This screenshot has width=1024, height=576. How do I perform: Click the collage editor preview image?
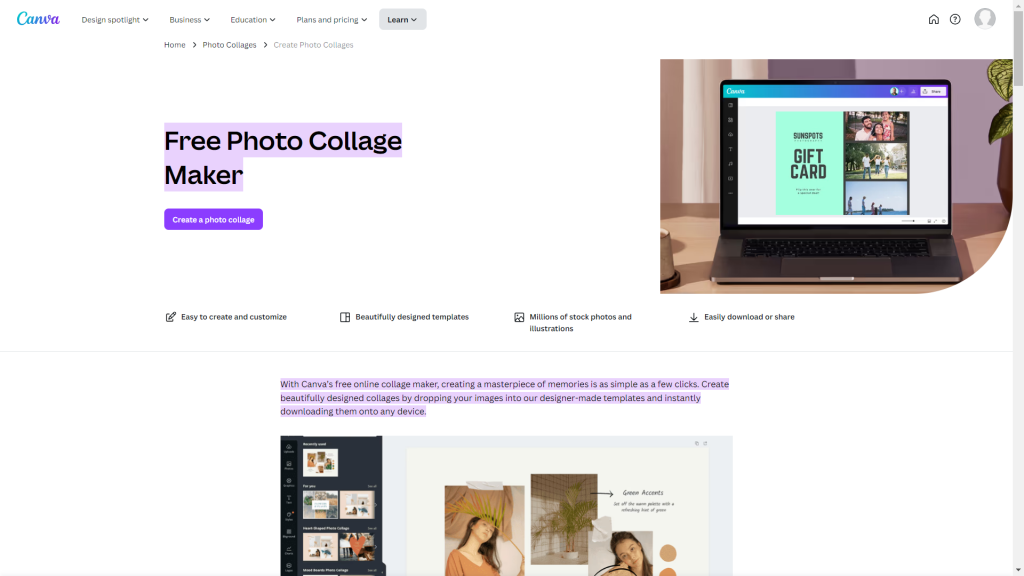pos(506,506)
